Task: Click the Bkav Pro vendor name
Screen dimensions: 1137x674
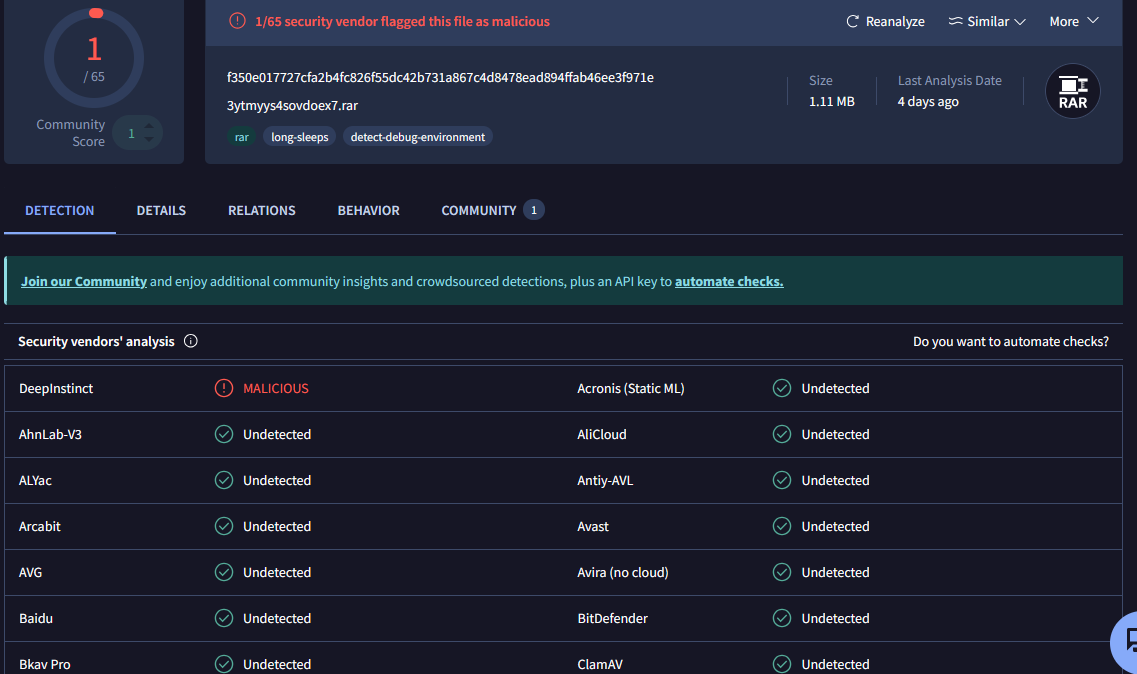Action: (x=44, y=664)
